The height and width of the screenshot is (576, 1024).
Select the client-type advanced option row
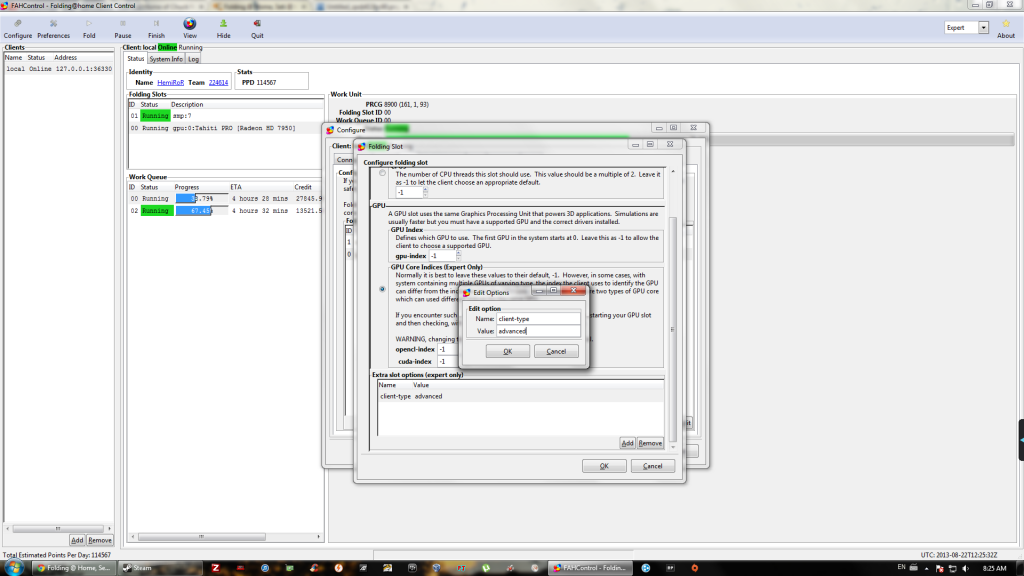(520, 396)
